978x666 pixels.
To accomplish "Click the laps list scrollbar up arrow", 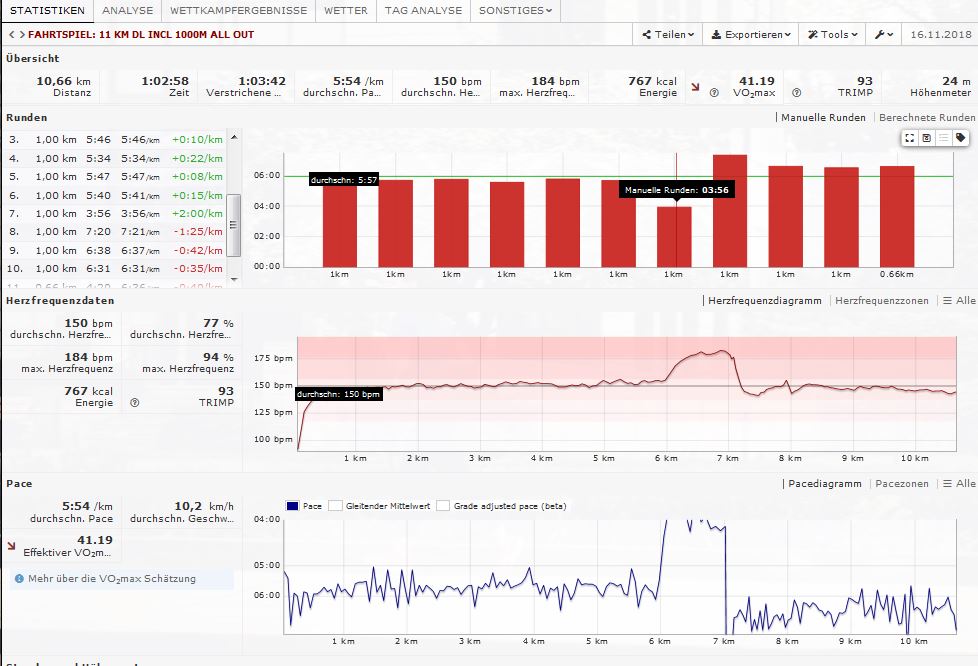I will [x=234, y=136].
